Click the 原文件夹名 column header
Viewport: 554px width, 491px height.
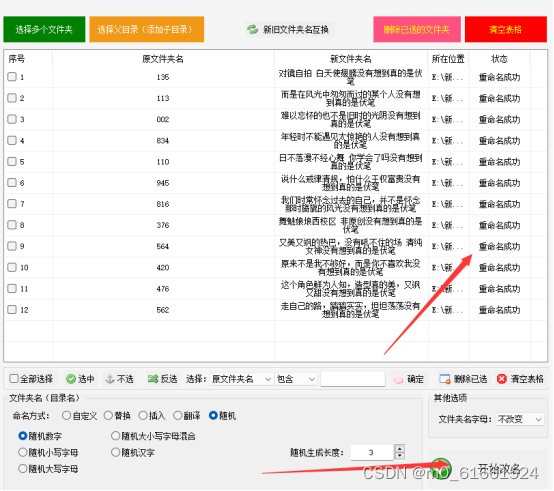tap(163, 59)
